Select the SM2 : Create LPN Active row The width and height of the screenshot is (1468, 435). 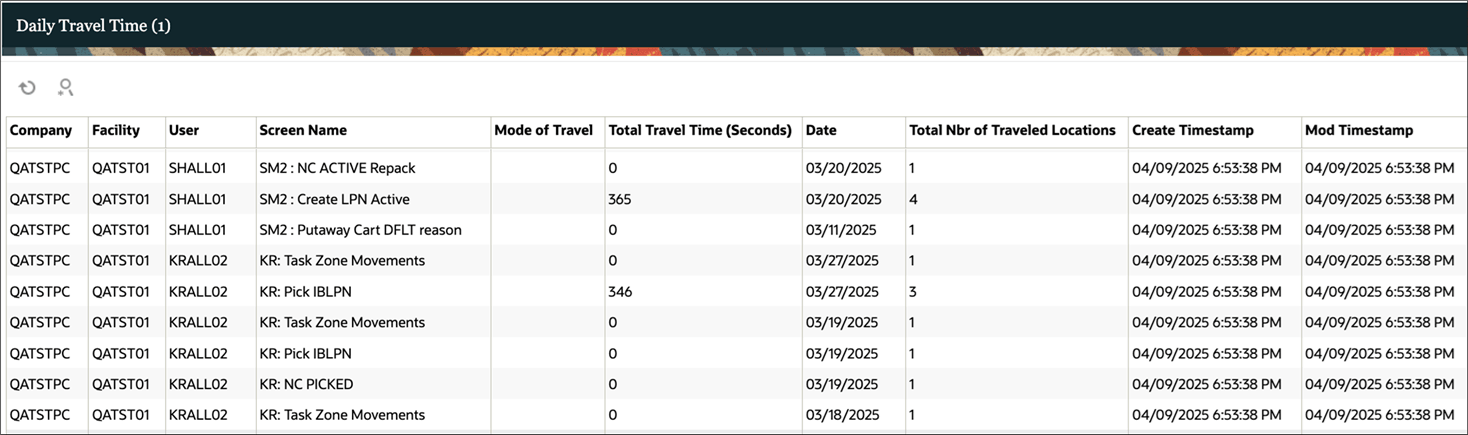click(x=334, y=199)
